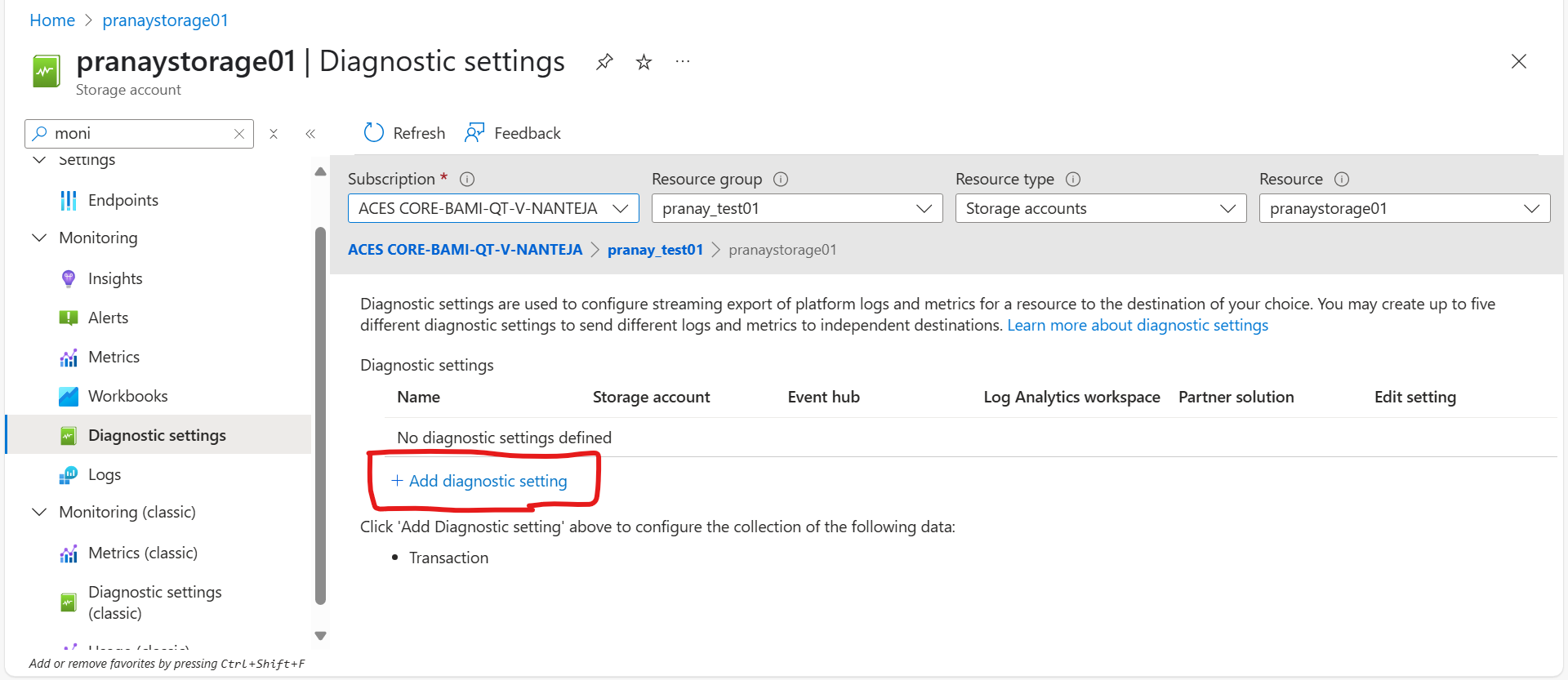Image resolution: width=1568 pixels, height=680 pixels.
Task: Click the Refresh button label
Action: [x=419, y=133]
